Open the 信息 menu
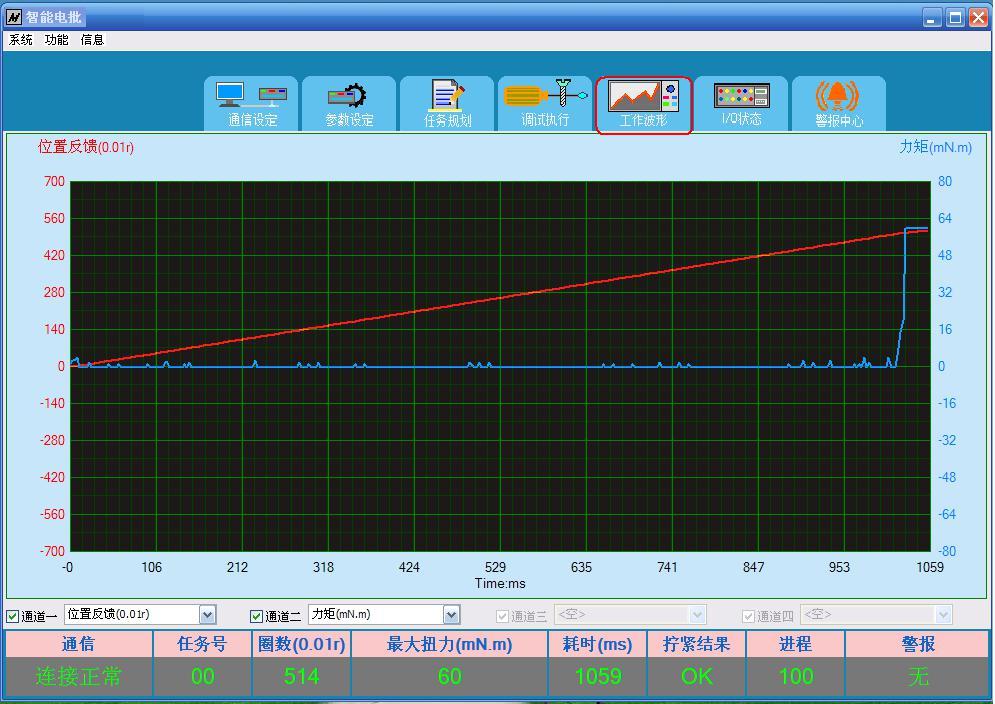The image size is (995, 704). tap(92, 40)
